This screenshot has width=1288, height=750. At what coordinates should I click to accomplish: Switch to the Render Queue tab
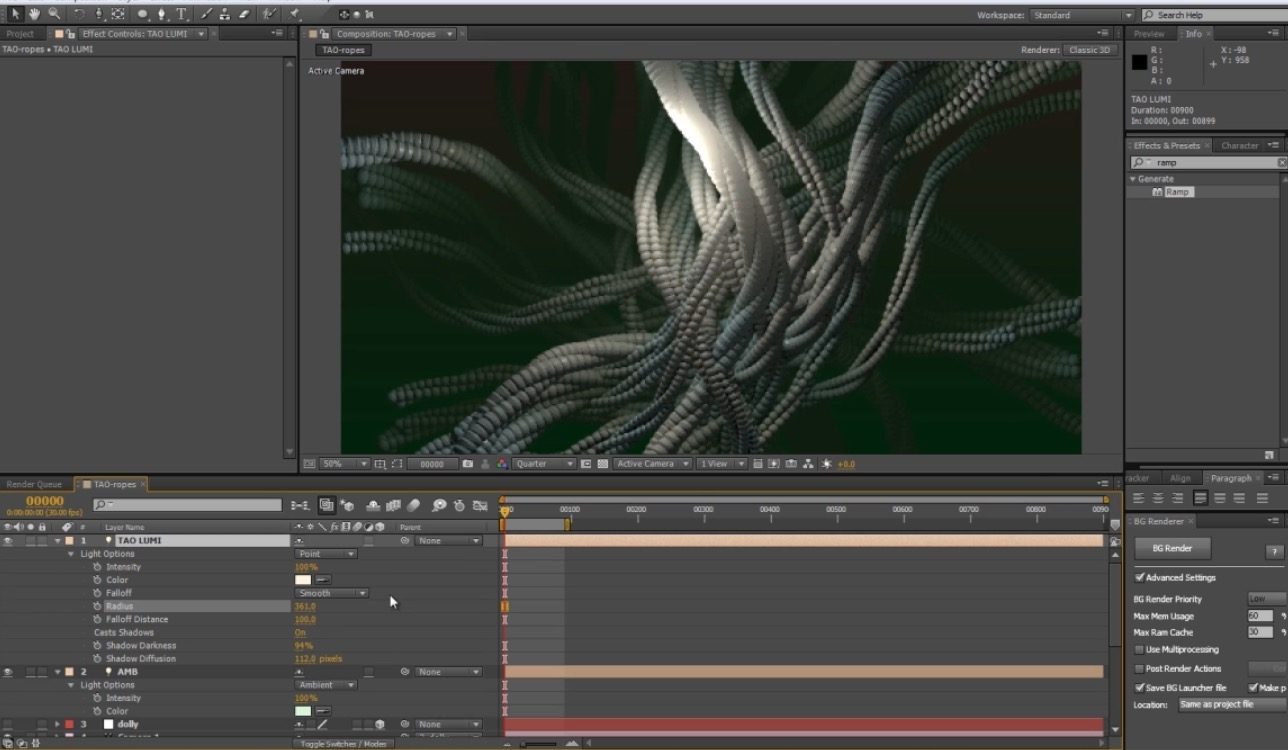point(34,484)
